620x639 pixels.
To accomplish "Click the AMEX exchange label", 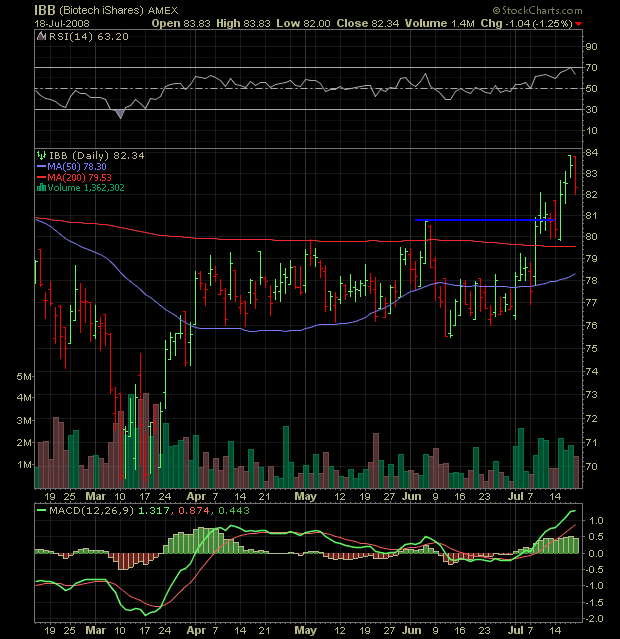I will [163, 11].
